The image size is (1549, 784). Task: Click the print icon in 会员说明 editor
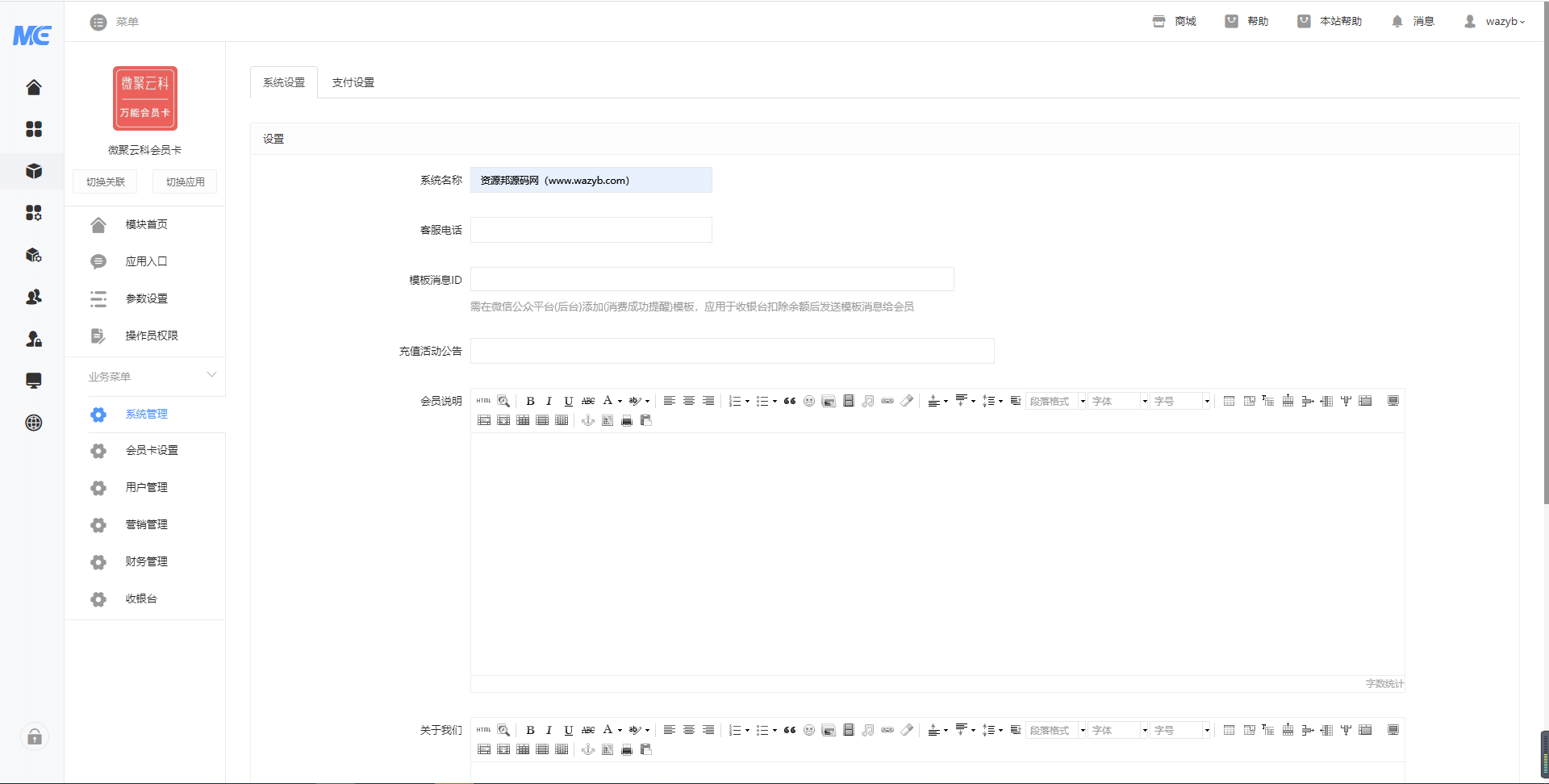tap(627, 420)
